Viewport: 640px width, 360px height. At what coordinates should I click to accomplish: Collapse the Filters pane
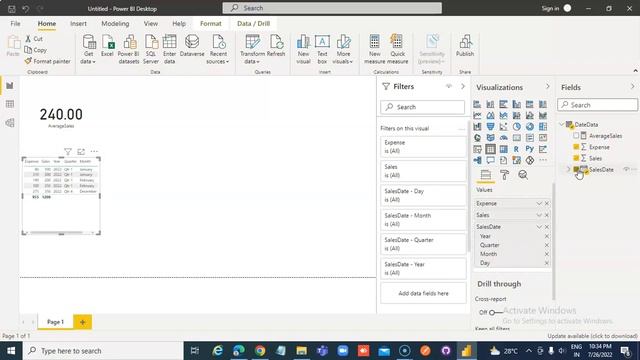pos(463,86)
